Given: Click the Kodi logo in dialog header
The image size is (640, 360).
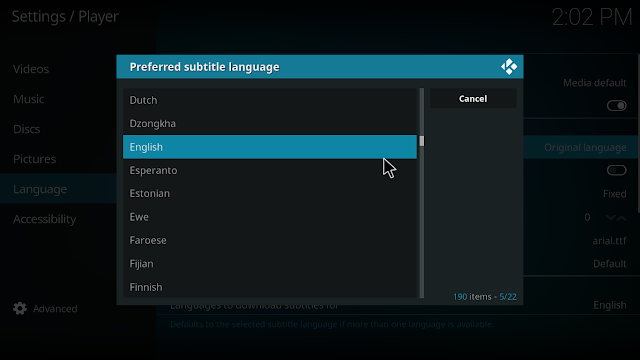Looking at the screenshot, I should (509, 67).
